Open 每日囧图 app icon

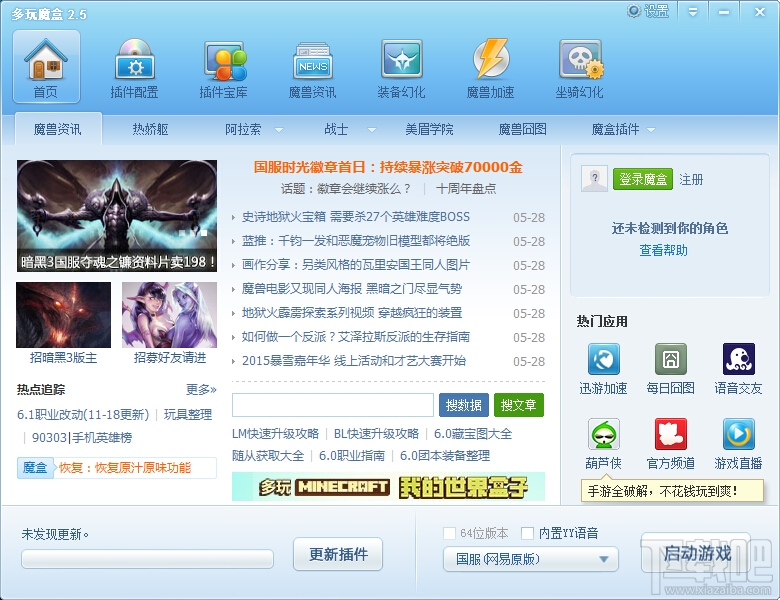[x=671, y=359]
